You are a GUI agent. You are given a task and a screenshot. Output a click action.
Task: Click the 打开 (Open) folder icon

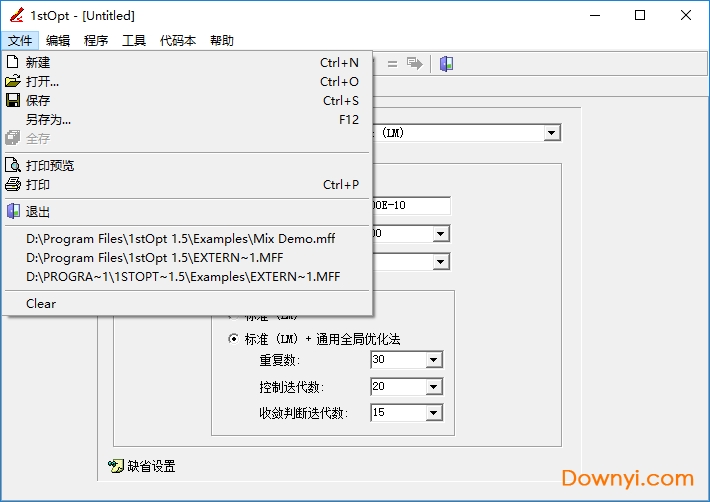click(x=13, y=81)
